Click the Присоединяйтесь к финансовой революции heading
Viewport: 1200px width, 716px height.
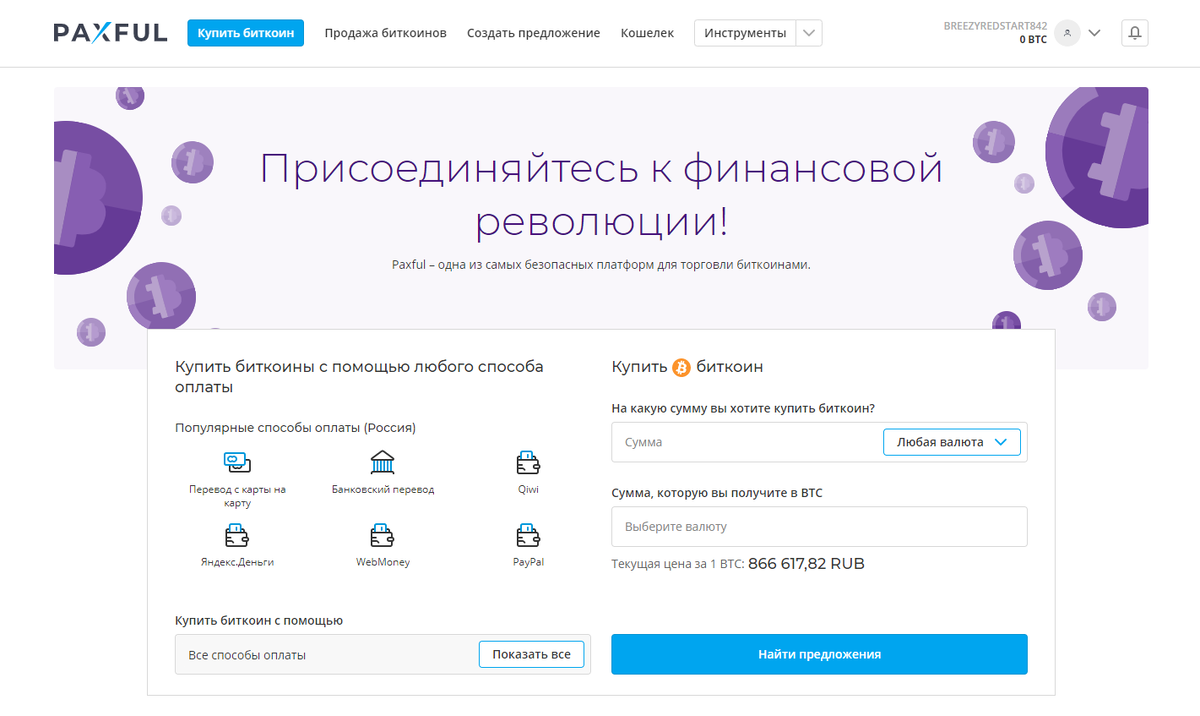tap(601, 195)
